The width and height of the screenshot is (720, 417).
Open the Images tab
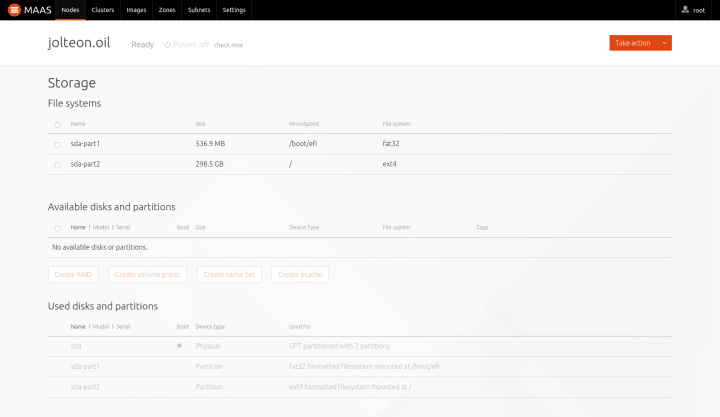[x=136, y=10]
